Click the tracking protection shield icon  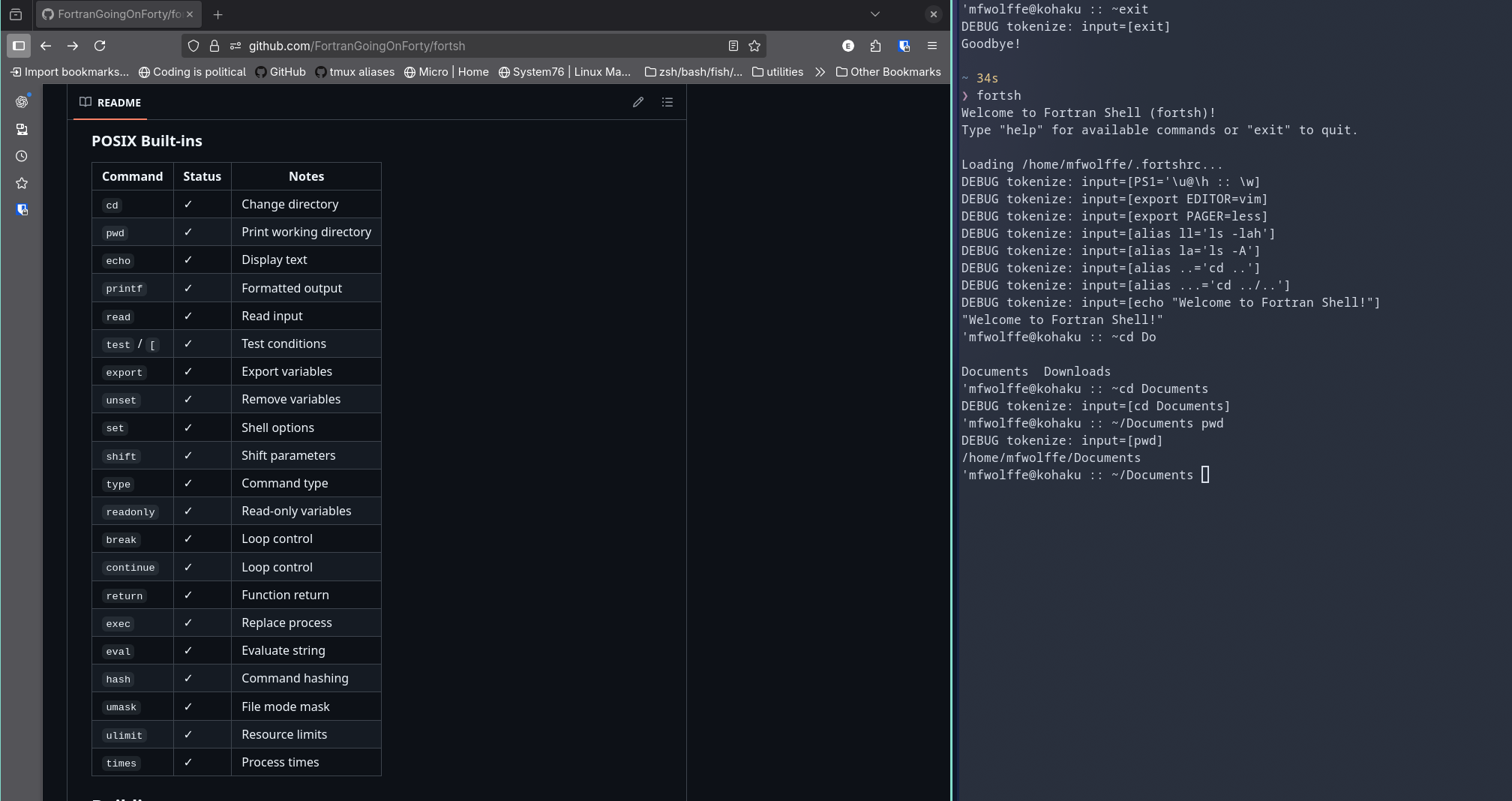click(193, 46)
